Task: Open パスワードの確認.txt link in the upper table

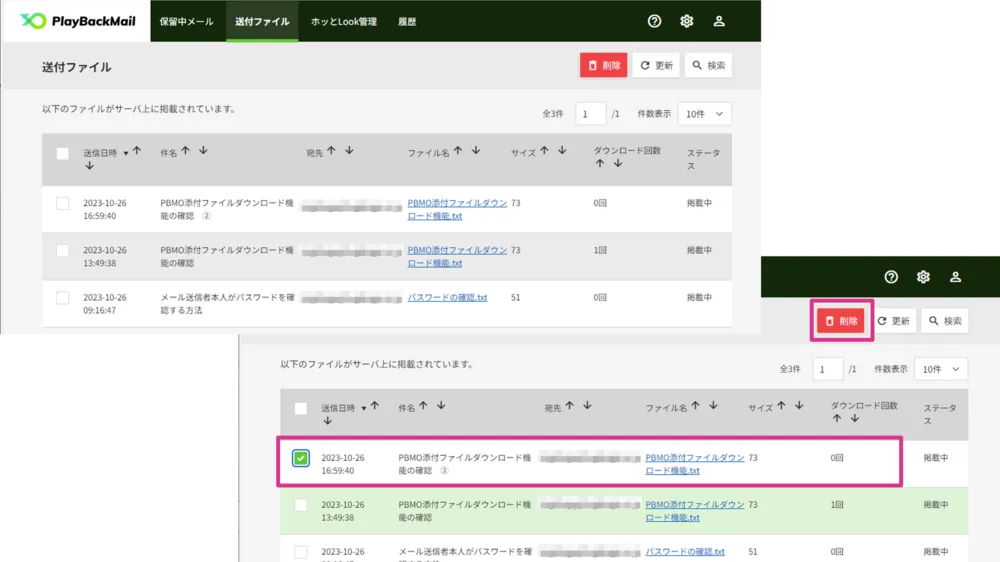Action: point(447,298)
